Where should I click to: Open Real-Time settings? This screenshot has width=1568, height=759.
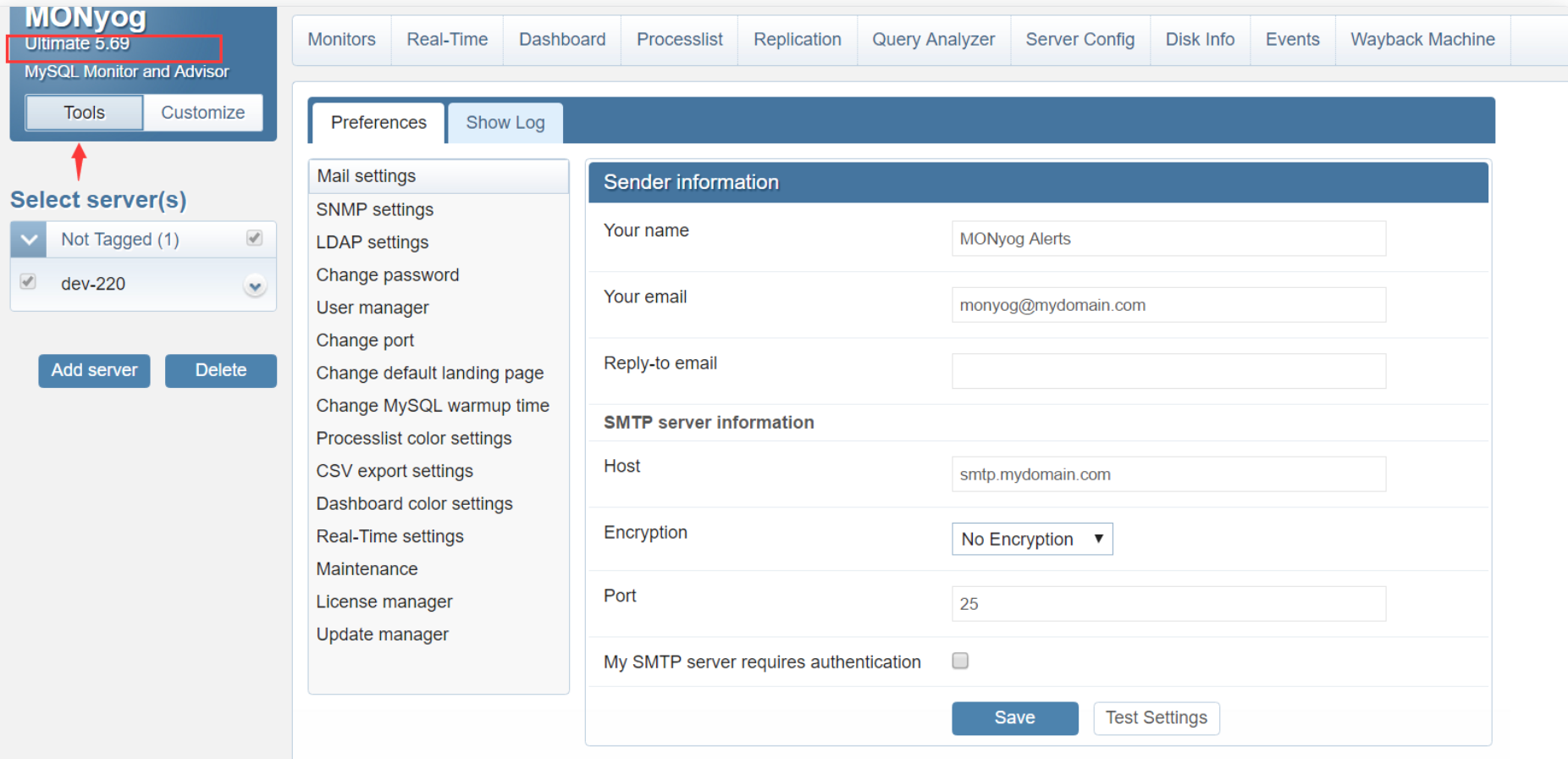point(390,536)
